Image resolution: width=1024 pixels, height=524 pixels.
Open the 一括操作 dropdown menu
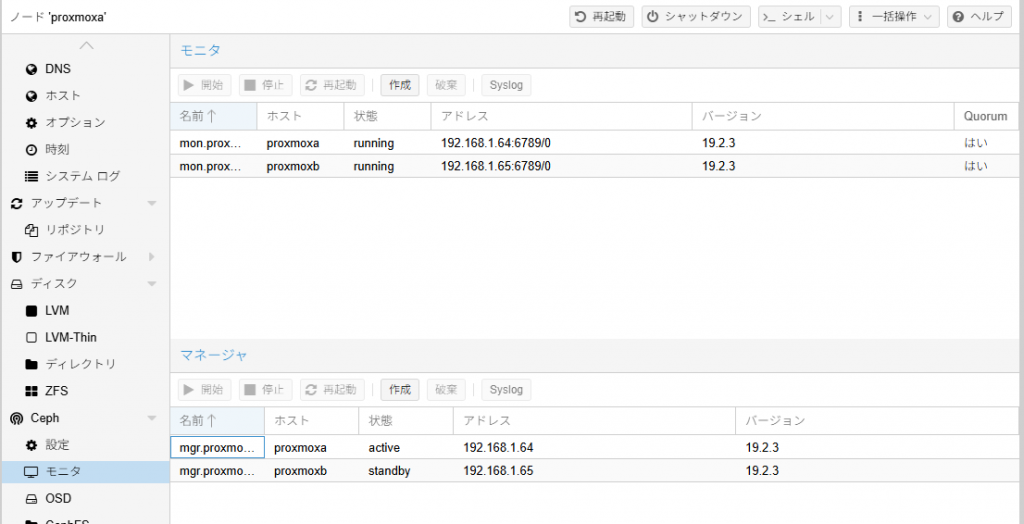click(893, 17)
